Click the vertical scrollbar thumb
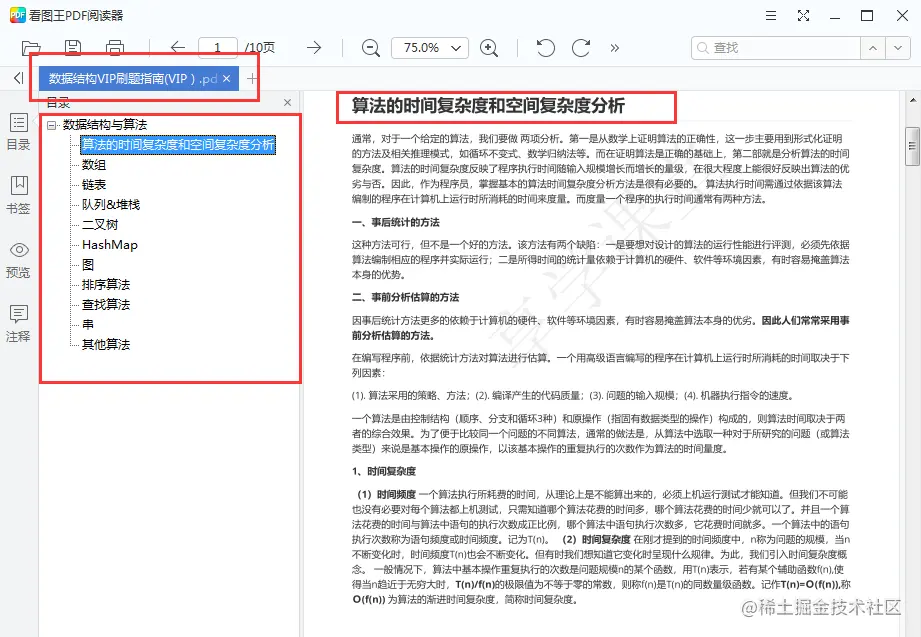 click(912, 147)
